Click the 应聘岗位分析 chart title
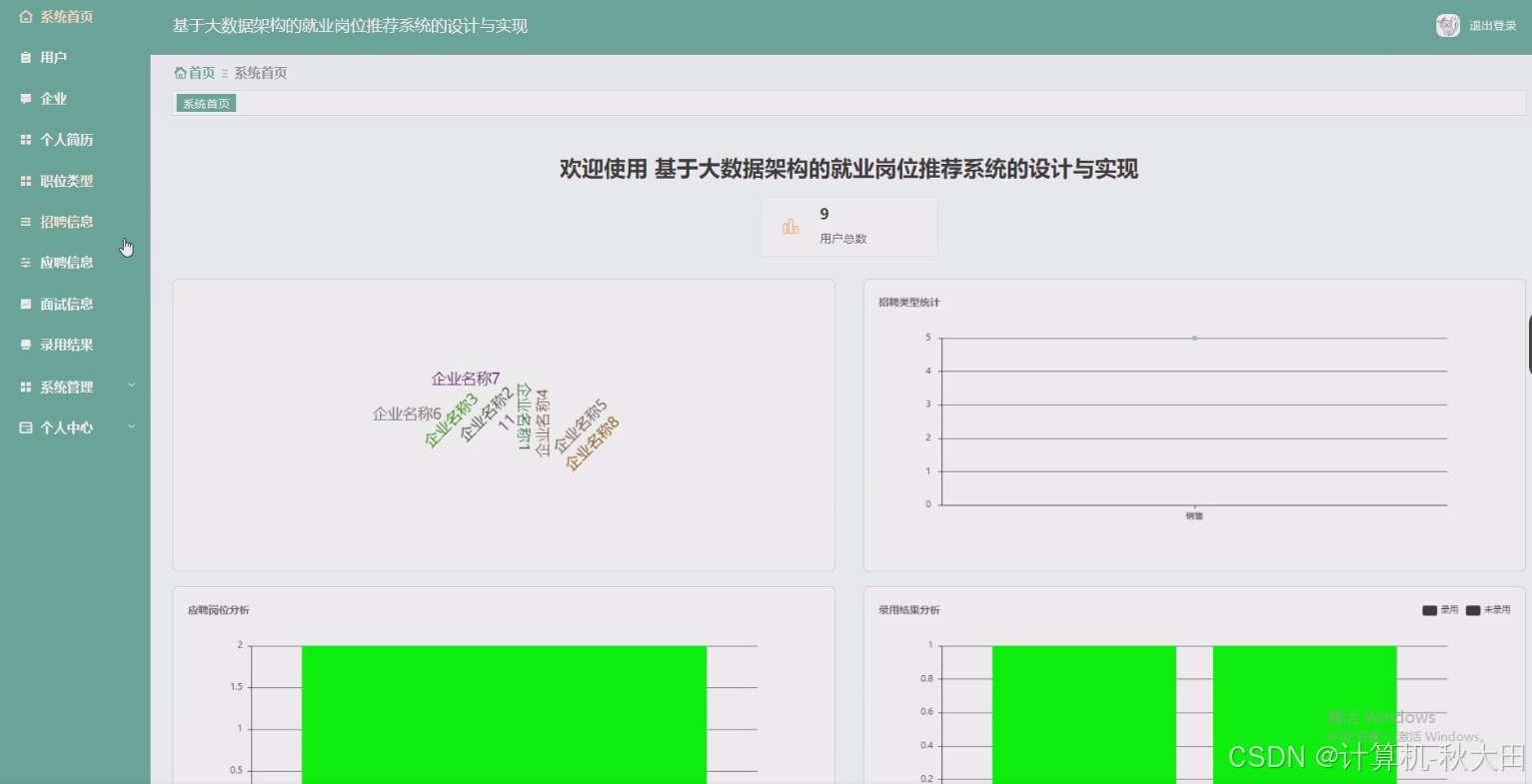This screenshot has width=1532, height=784. pos(219,610)
